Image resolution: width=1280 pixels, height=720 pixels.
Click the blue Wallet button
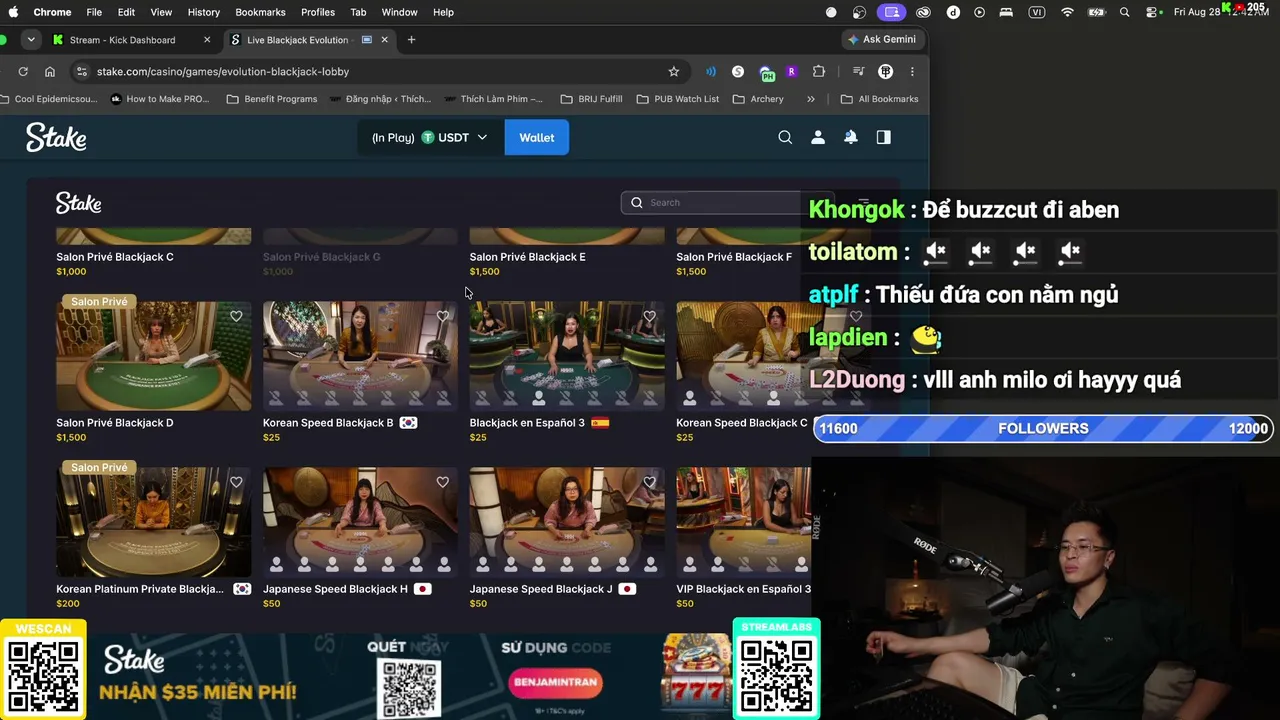tap(537, 138)
